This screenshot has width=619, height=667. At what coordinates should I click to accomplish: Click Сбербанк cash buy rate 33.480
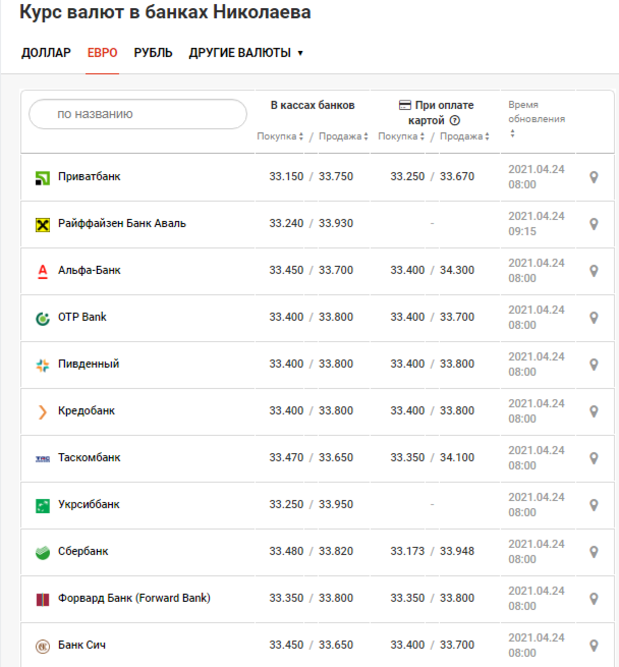click(286, 551)
